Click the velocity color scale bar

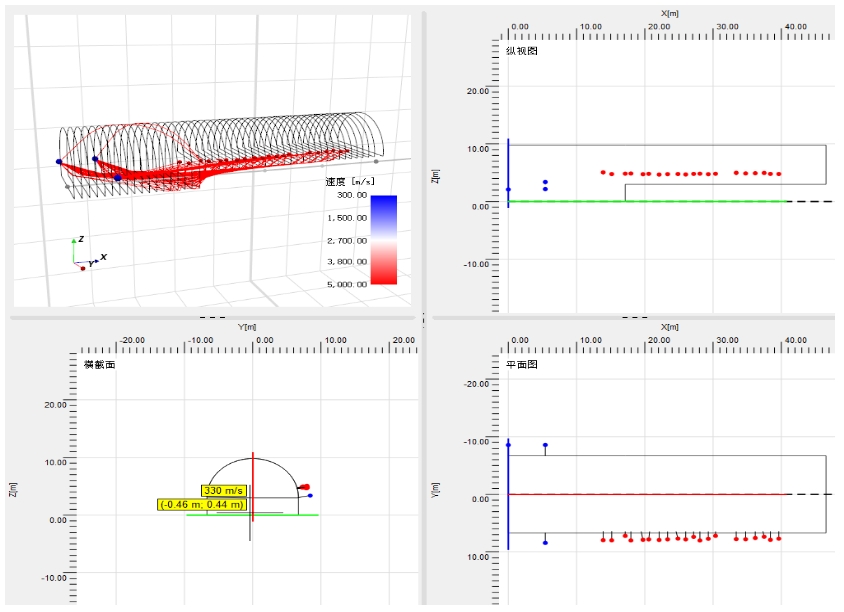pyautogui.click(x=383, y=240)
